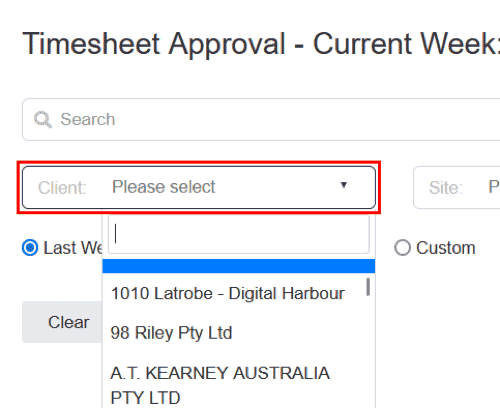Image resolution: width=500 pixels, height=408 pixels.
Task: Click the 'Please select' text in Client box
Action: (x=163, y=187)
